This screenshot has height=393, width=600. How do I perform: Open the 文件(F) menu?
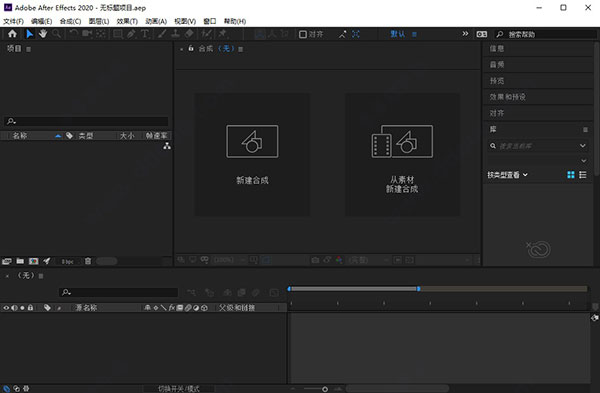click(13, 21)
